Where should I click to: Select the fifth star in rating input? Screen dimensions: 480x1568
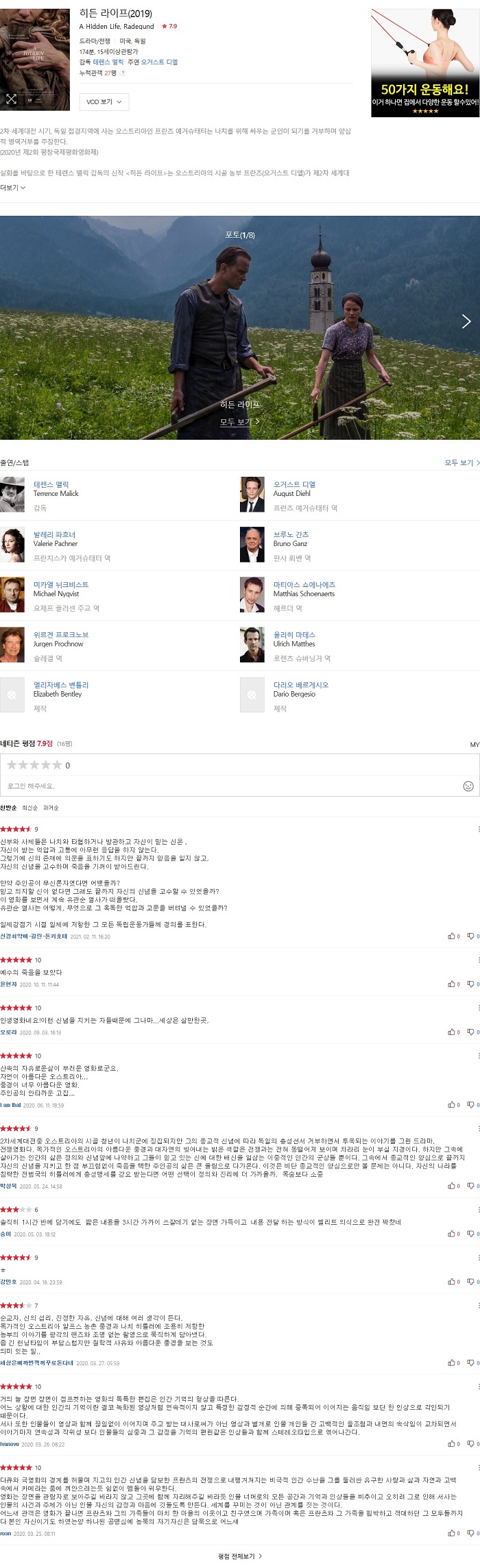[x=56, y=764]
